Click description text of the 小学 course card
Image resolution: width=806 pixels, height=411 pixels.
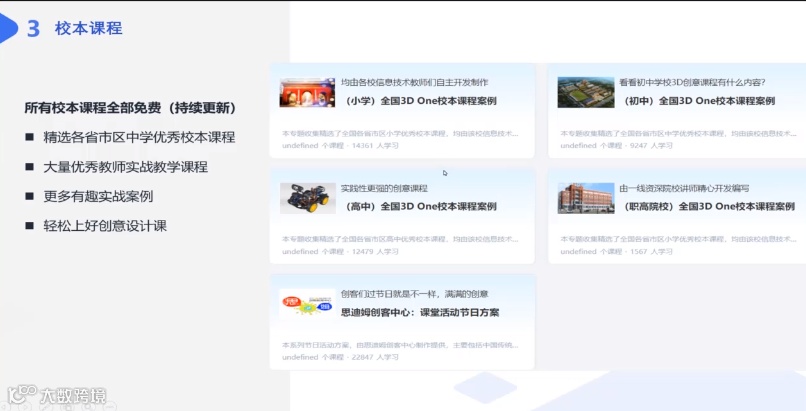click(400, 134)
